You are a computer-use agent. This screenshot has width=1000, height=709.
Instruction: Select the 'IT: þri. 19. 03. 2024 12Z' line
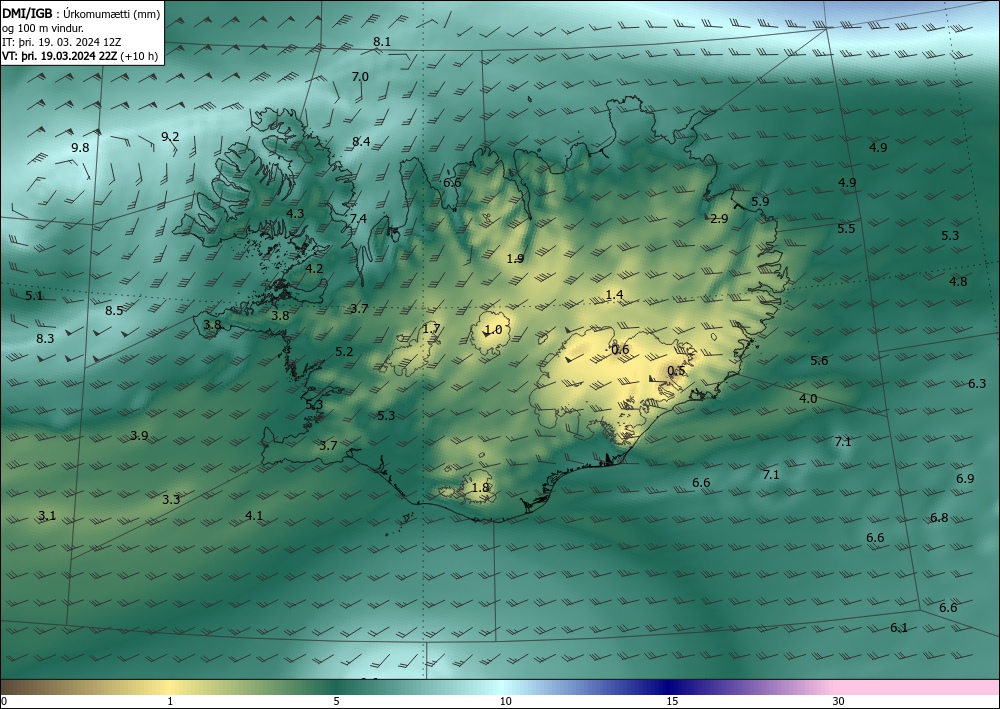tap(61, 42)
